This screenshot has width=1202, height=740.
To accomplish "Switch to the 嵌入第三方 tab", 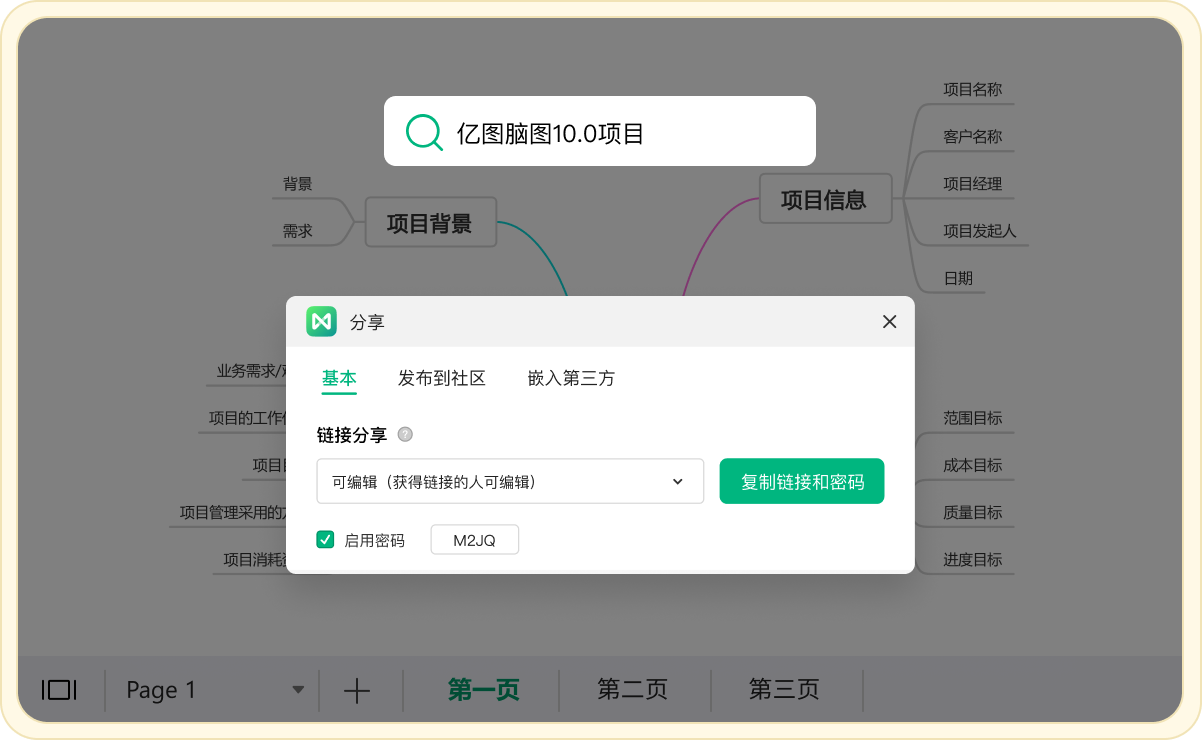I will (x=571, y=378).
